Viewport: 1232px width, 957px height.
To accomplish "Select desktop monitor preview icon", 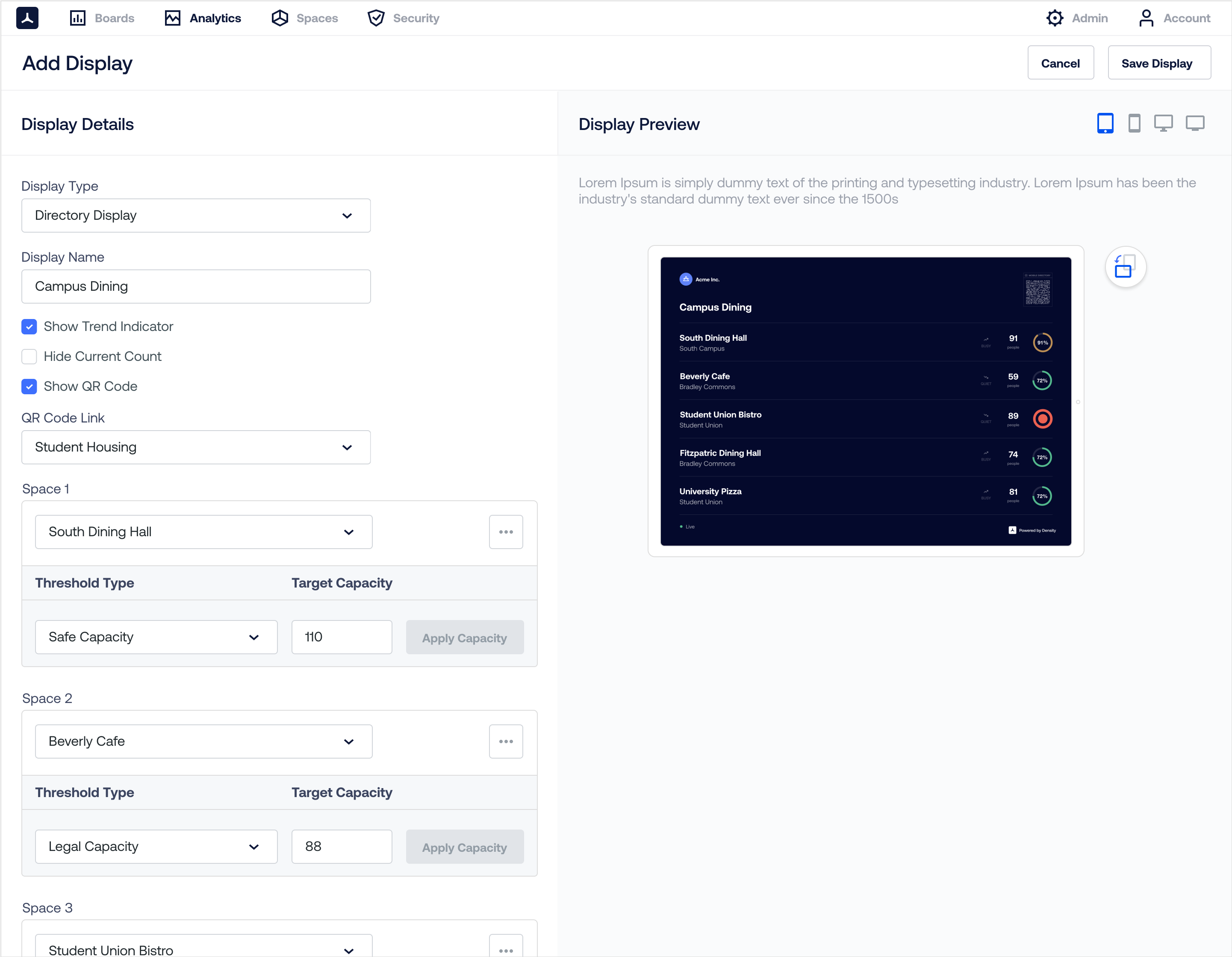I will [1163, 123].
